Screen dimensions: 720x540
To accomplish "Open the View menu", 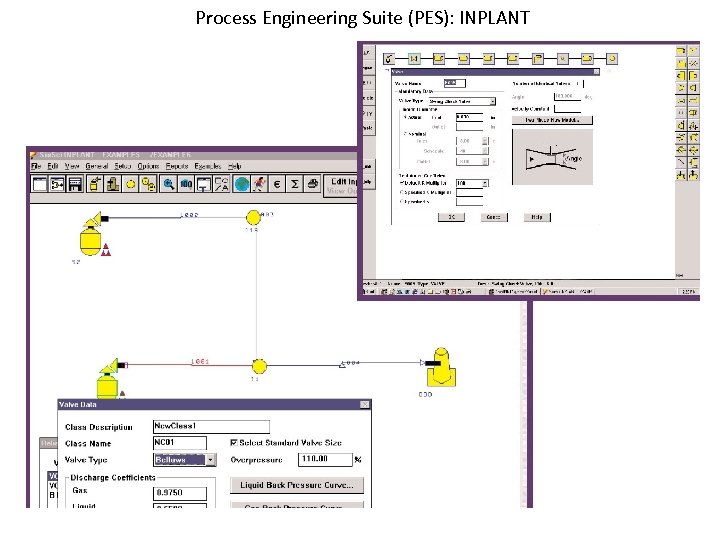I will 72,166.
